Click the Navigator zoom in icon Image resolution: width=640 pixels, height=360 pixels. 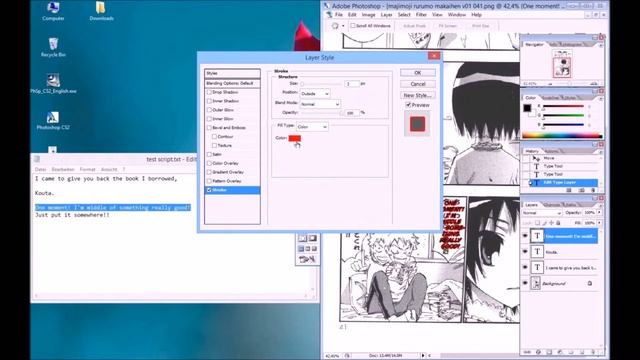(594, 84)
